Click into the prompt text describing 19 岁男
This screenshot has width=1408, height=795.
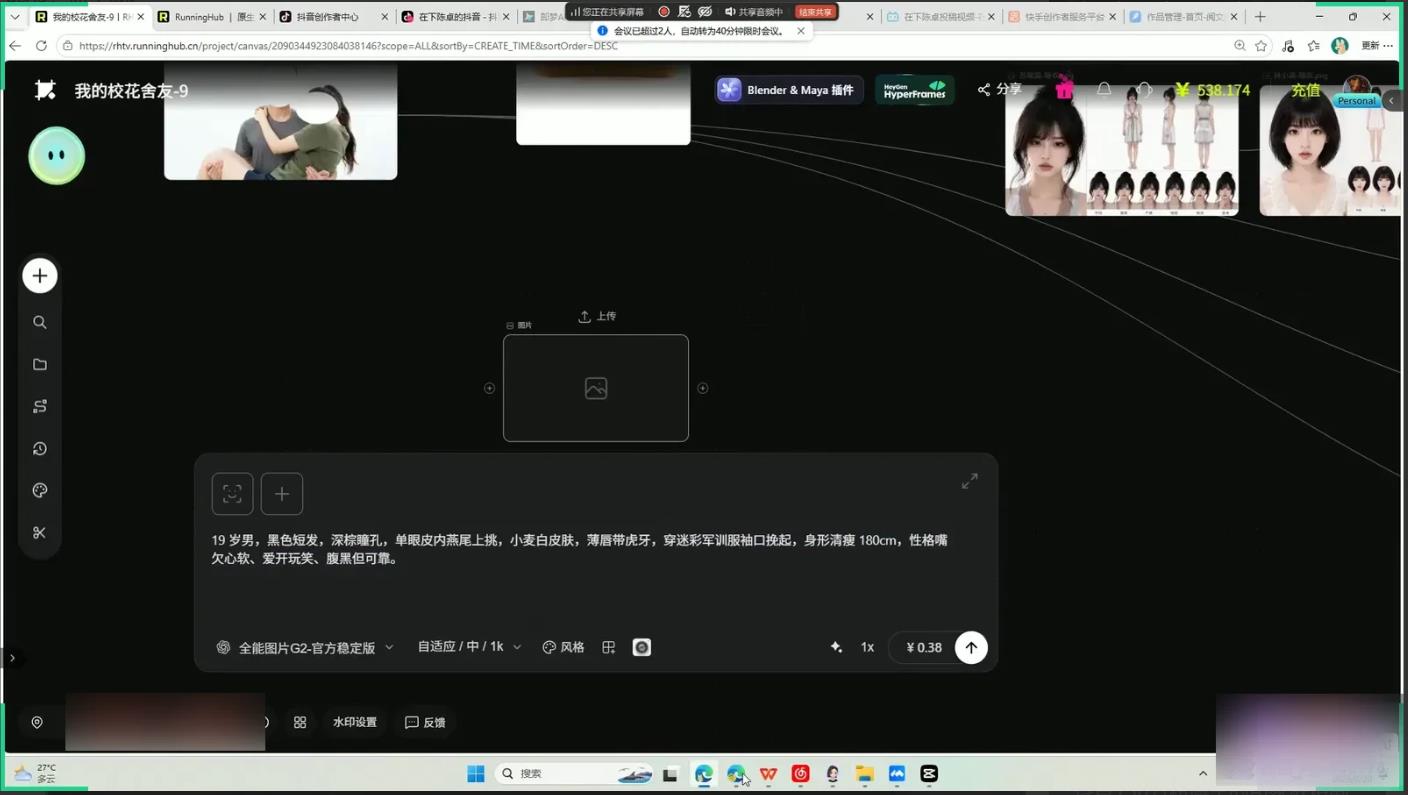tap(580, 549)
